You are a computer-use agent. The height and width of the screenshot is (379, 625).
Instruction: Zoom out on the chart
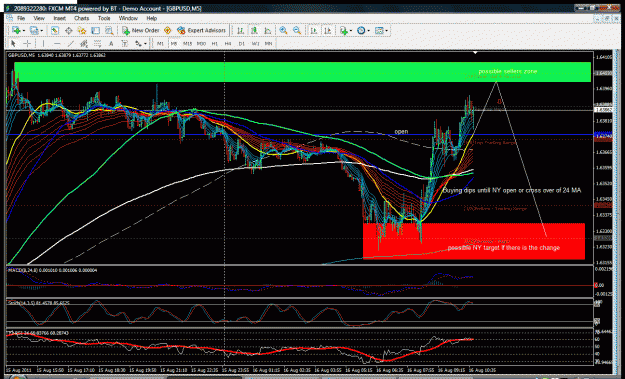click(297, 31)
